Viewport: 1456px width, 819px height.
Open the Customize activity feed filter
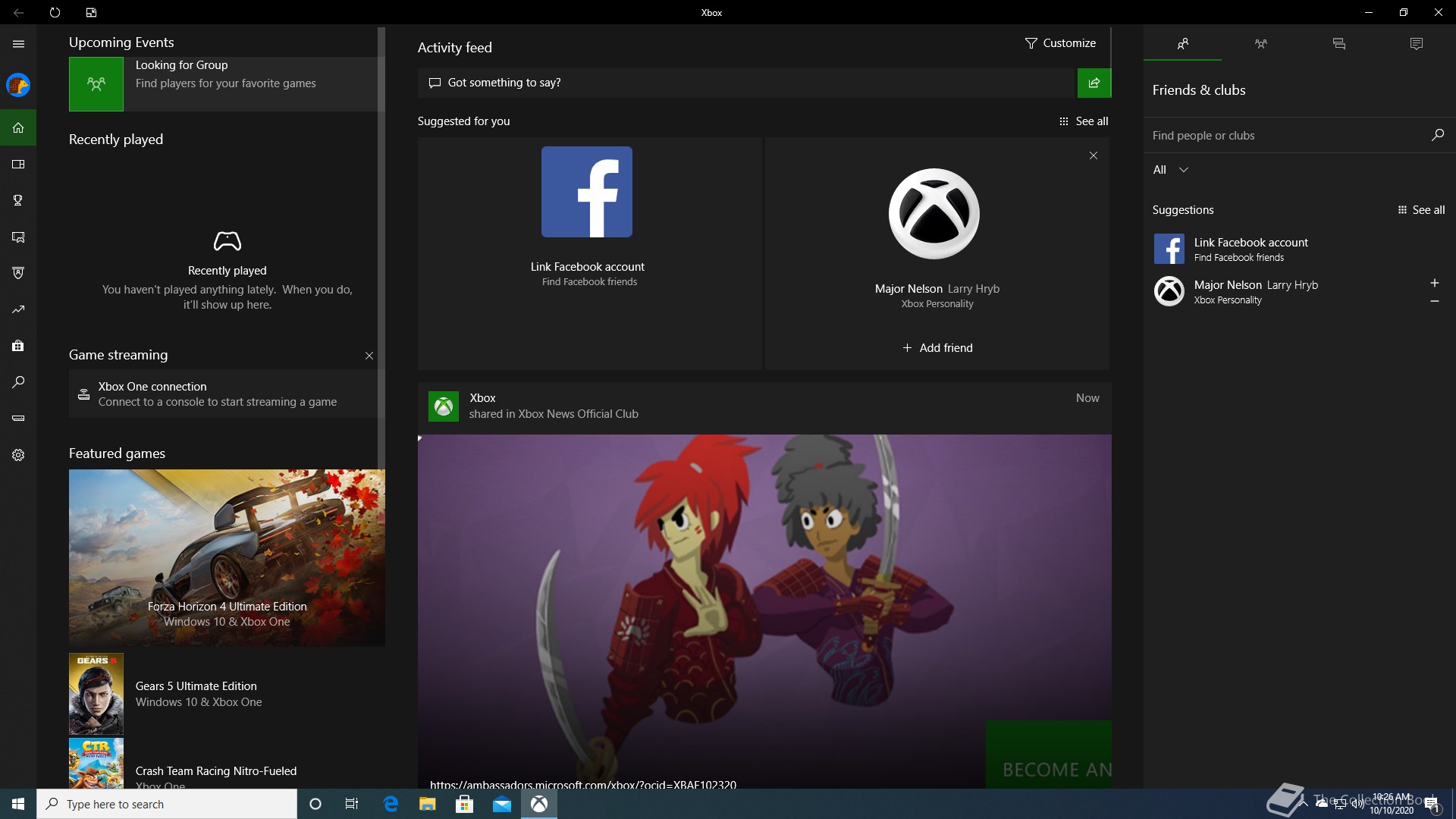[1060, 43]
